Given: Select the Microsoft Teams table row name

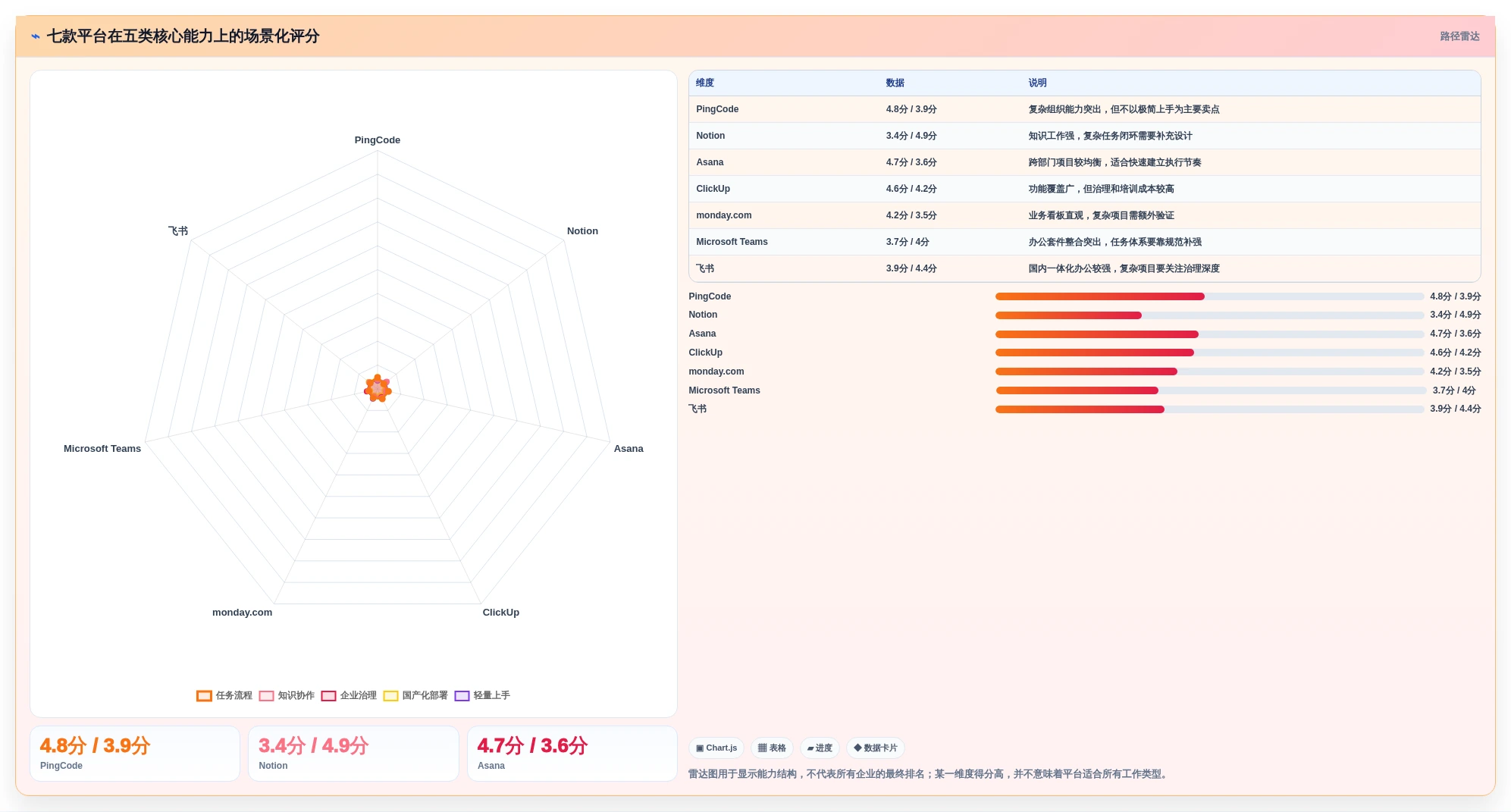Looking at the screenshot, I should pos(732,242).
